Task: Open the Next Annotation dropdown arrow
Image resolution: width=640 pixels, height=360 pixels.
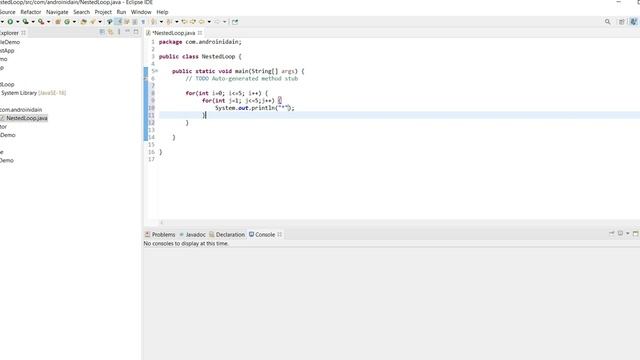Action: 161,22
